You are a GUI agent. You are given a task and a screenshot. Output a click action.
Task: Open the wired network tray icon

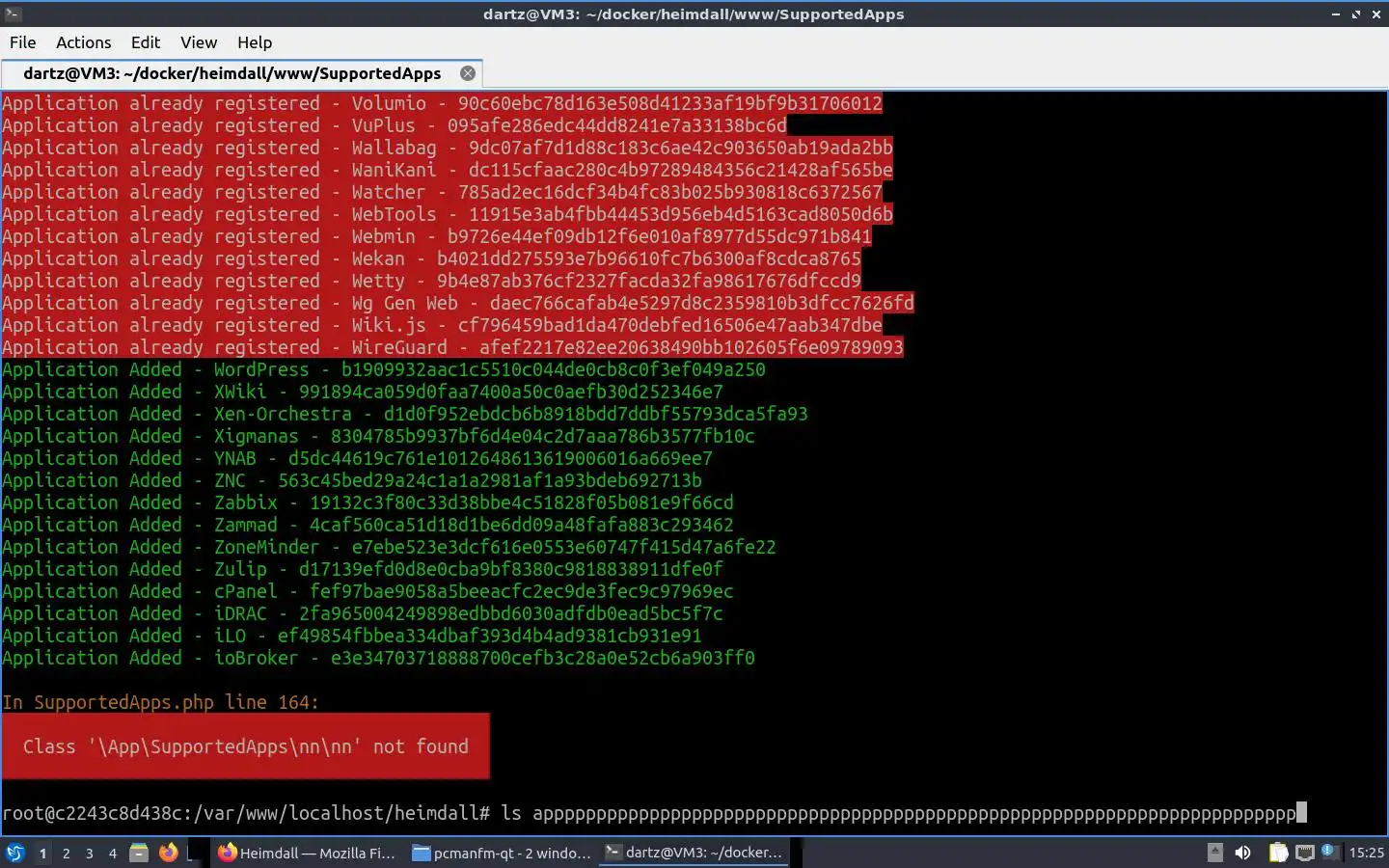tap(1305, 853)
